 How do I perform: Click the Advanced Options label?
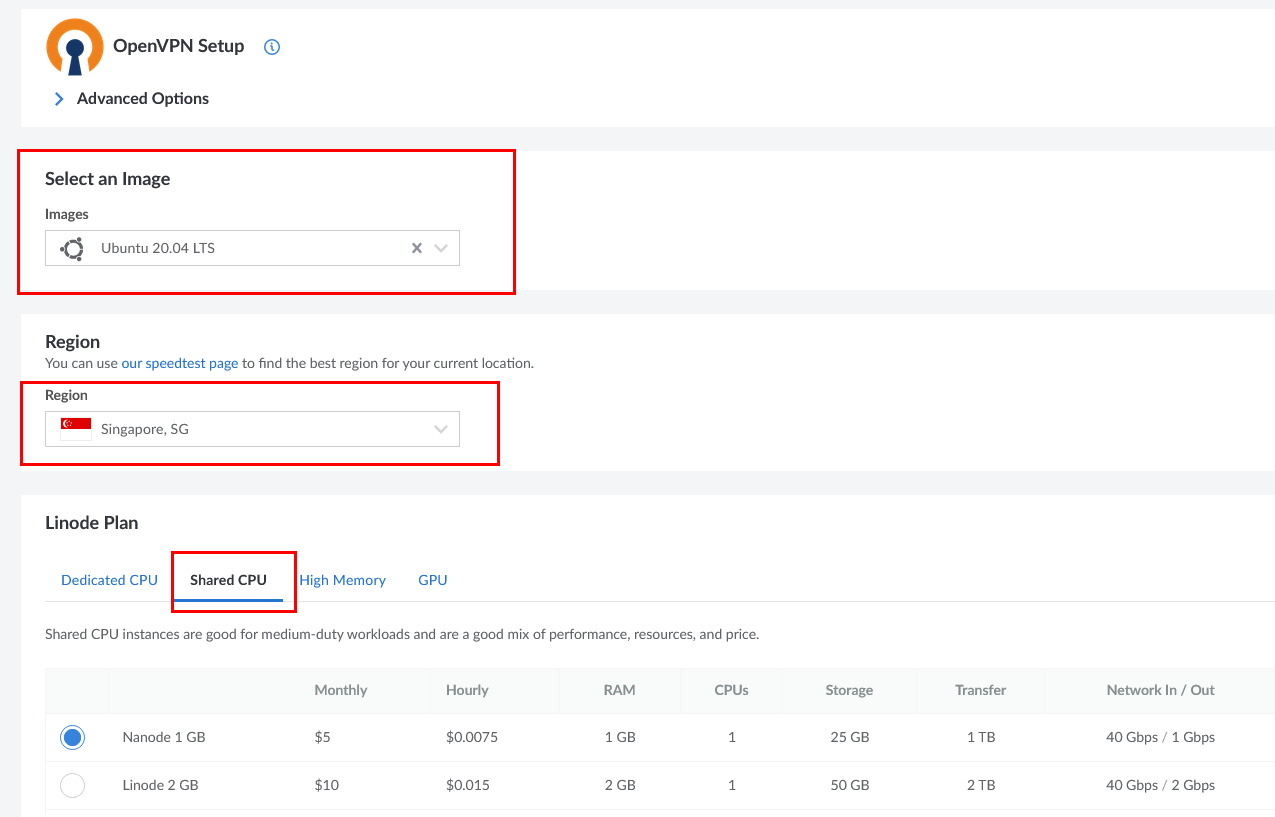click(143, 99)
